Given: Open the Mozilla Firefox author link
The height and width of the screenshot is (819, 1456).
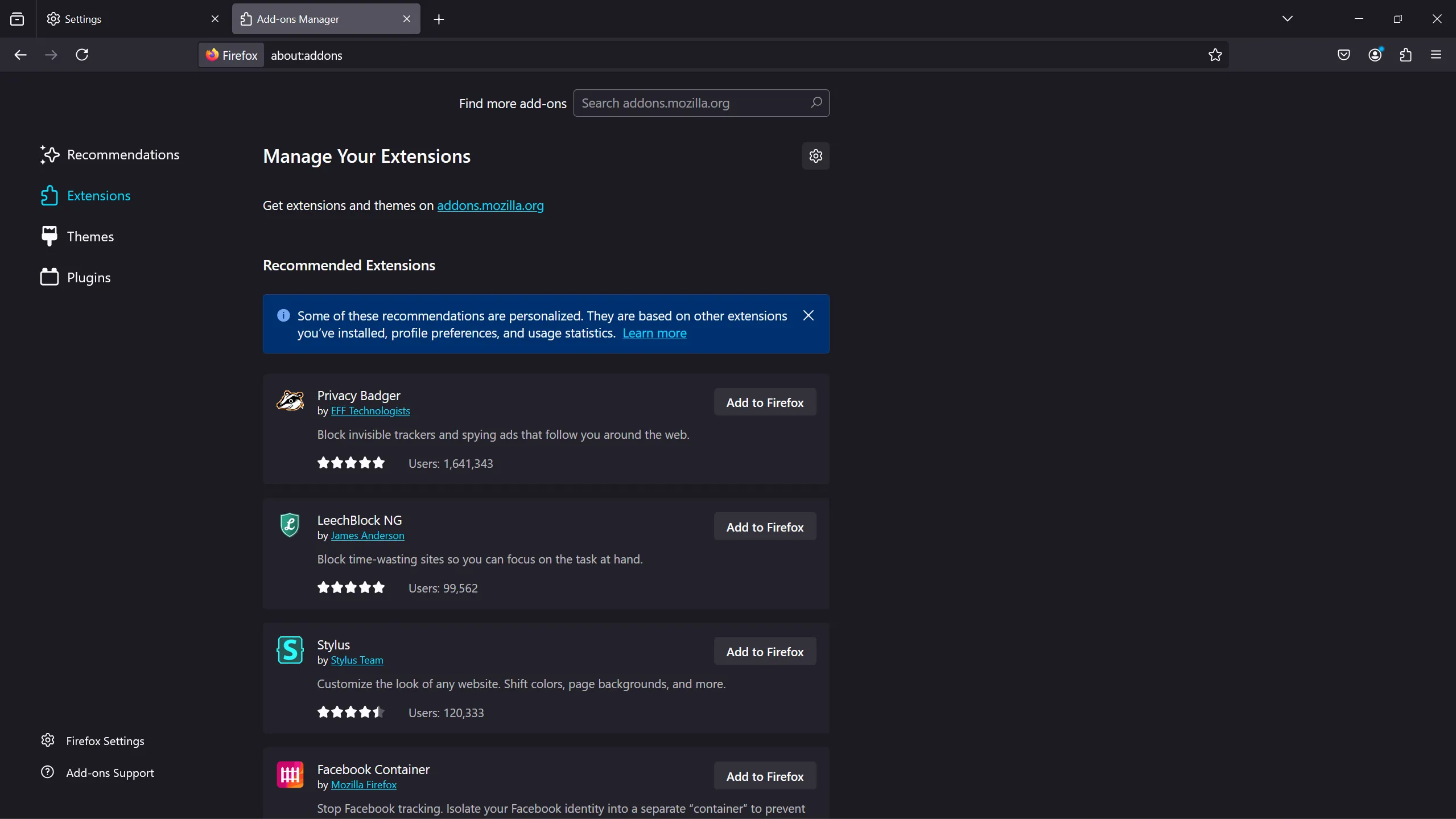Looking at the screenshot, I should click(x=364, y=785).
